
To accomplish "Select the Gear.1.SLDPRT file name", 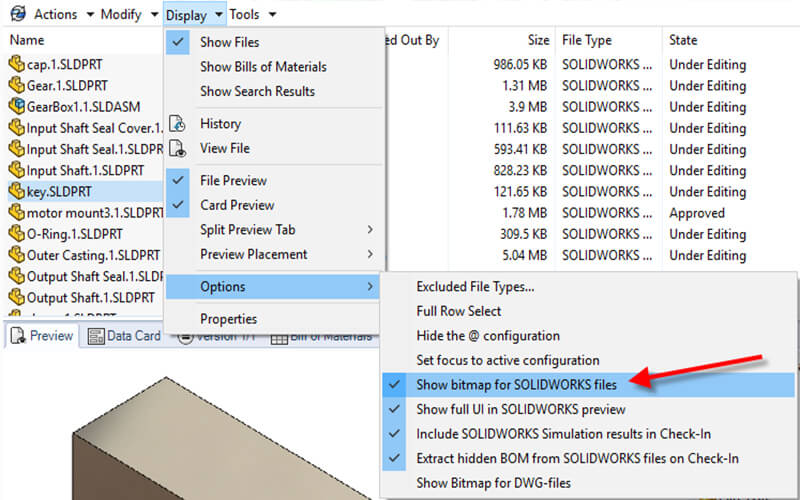I will pyautogui.click(x=67, y=86).
